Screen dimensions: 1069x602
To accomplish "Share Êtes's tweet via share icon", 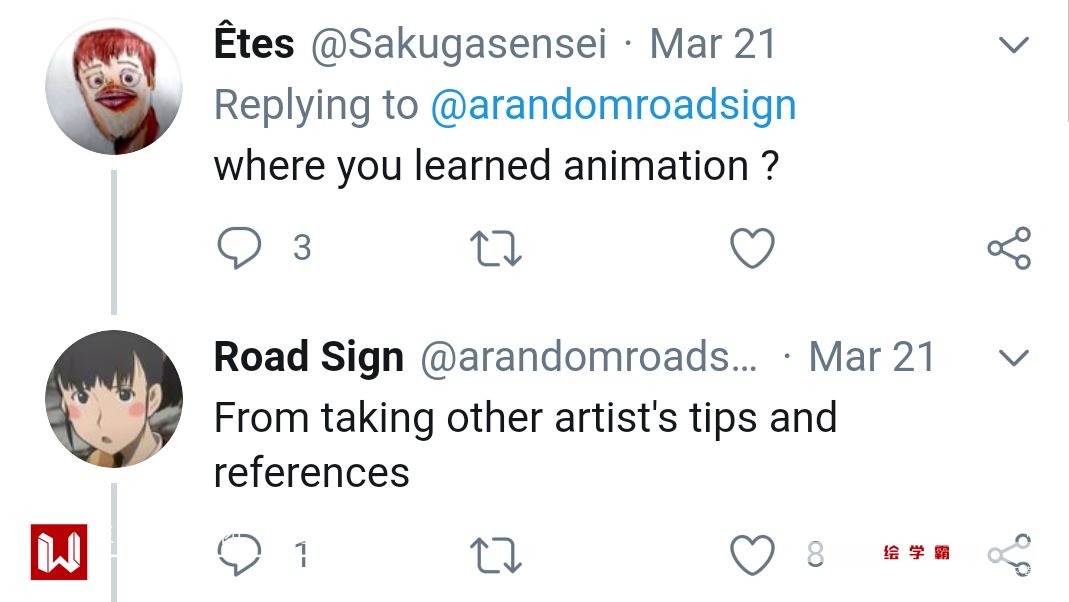I will [x=1008, y=248].
